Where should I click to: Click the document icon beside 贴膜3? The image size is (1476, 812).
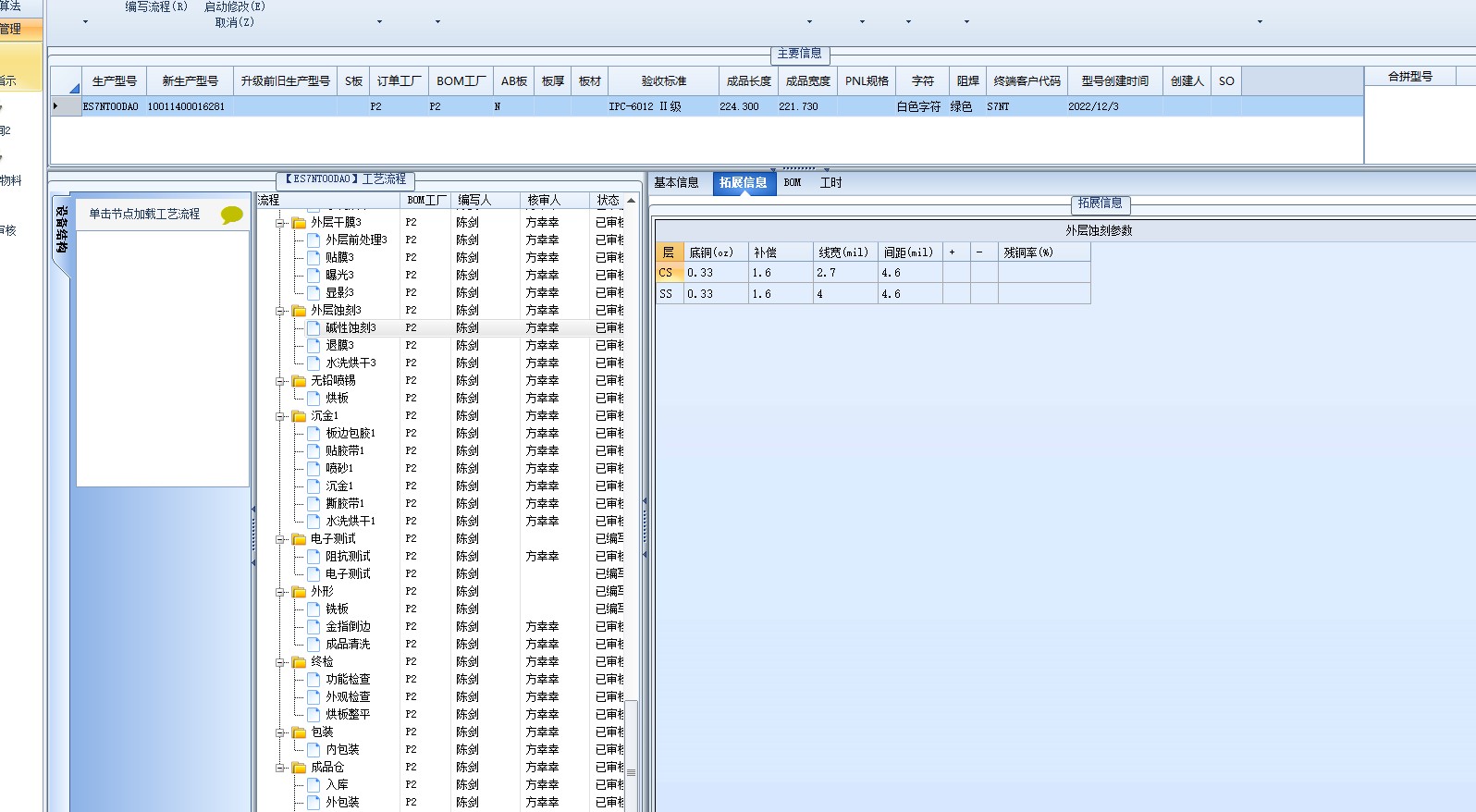314,257
